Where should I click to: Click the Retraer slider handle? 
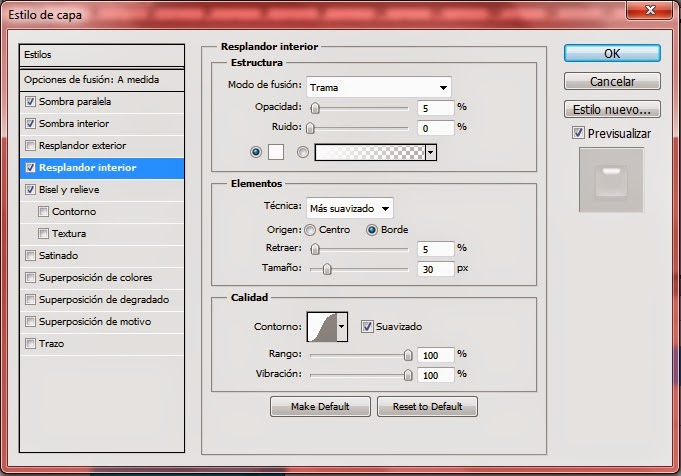tap(315, 249)
